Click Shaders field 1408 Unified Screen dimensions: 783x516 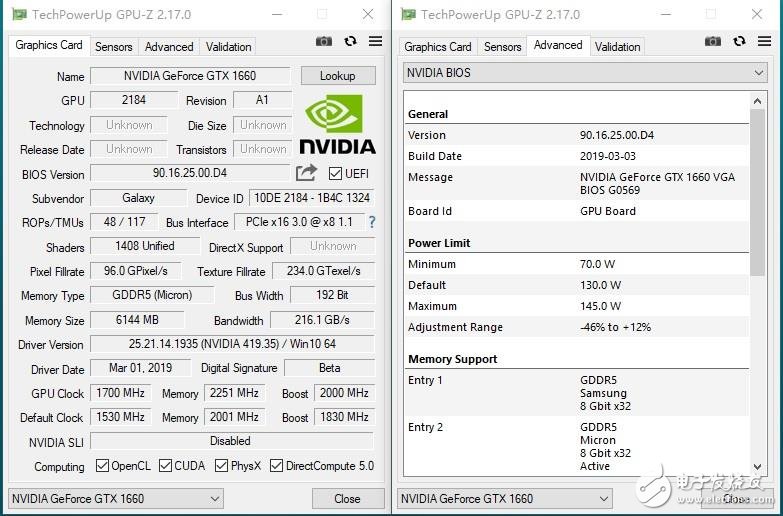coord(145,246)
